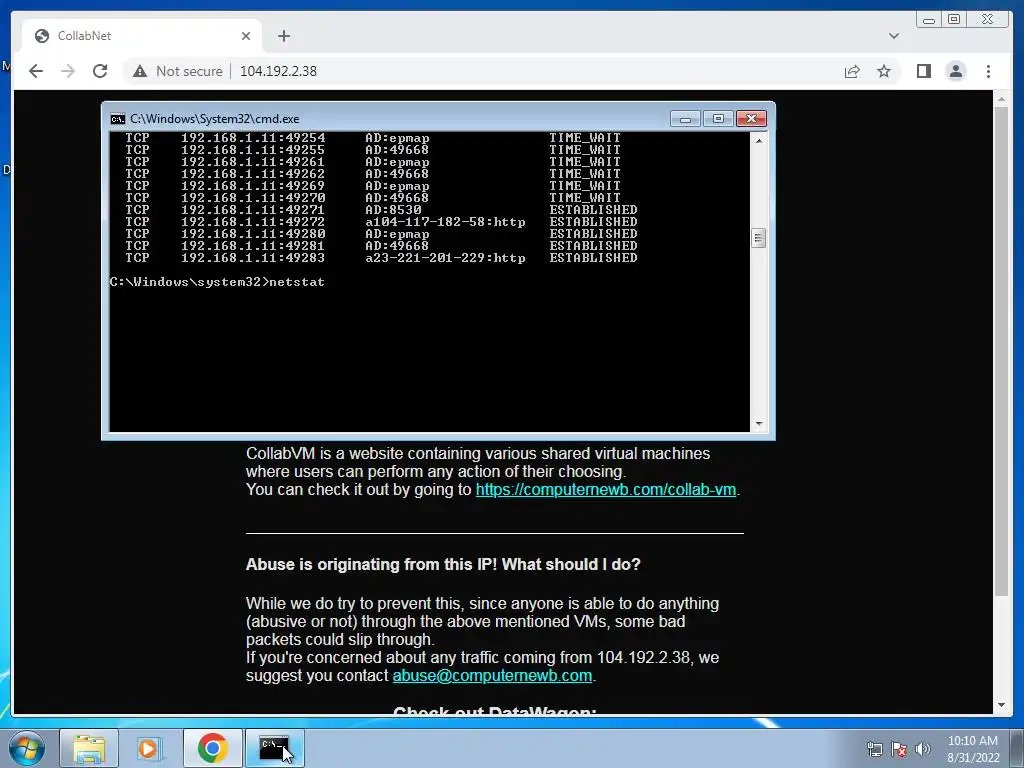The width and height of the screenshot is (1024, 768).
Task: Close the cmd.exe window
Action: click(x=751, y=119)
